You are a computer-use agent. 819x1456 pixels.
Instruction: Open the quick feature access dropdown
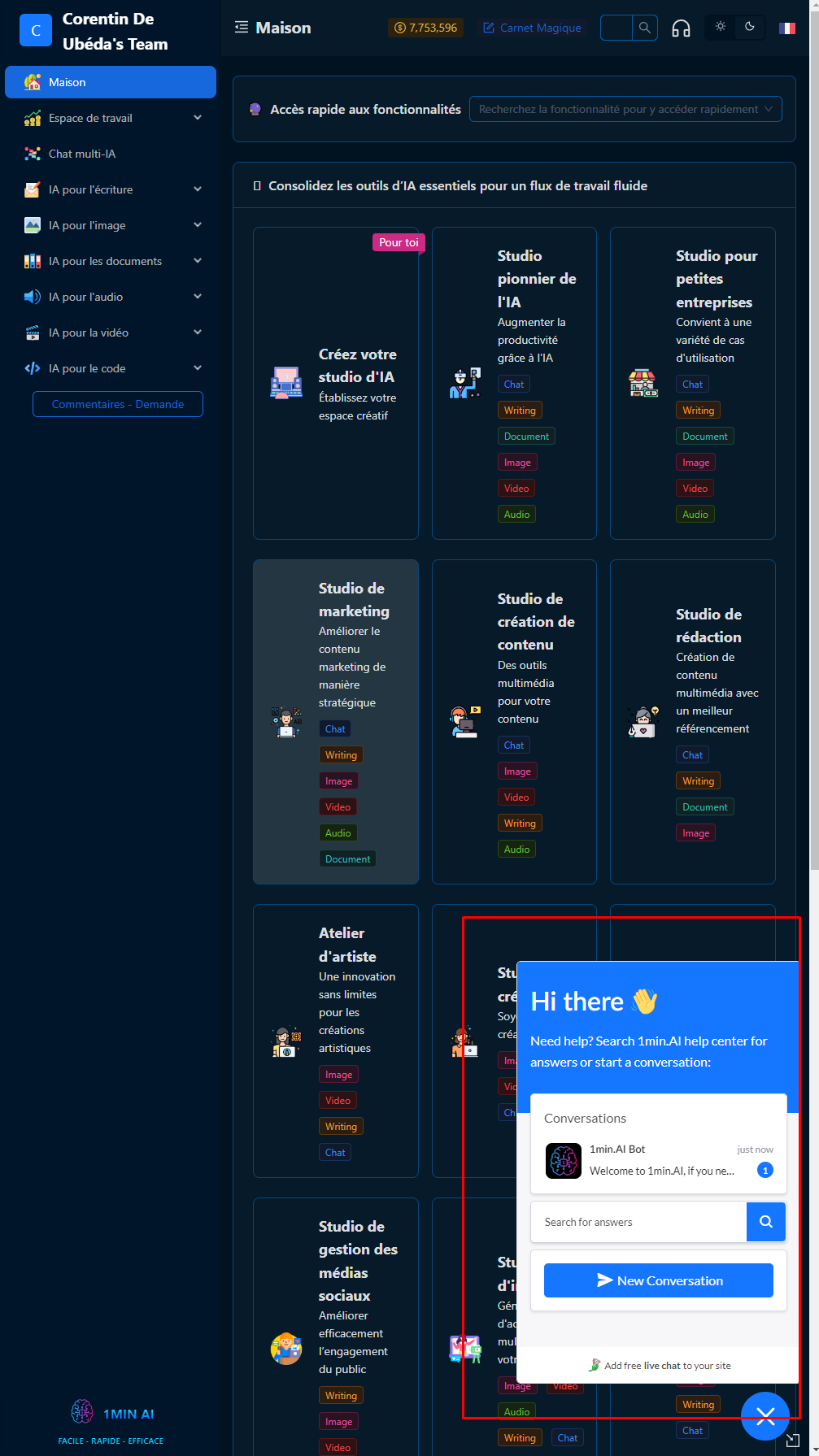[625, 109]
